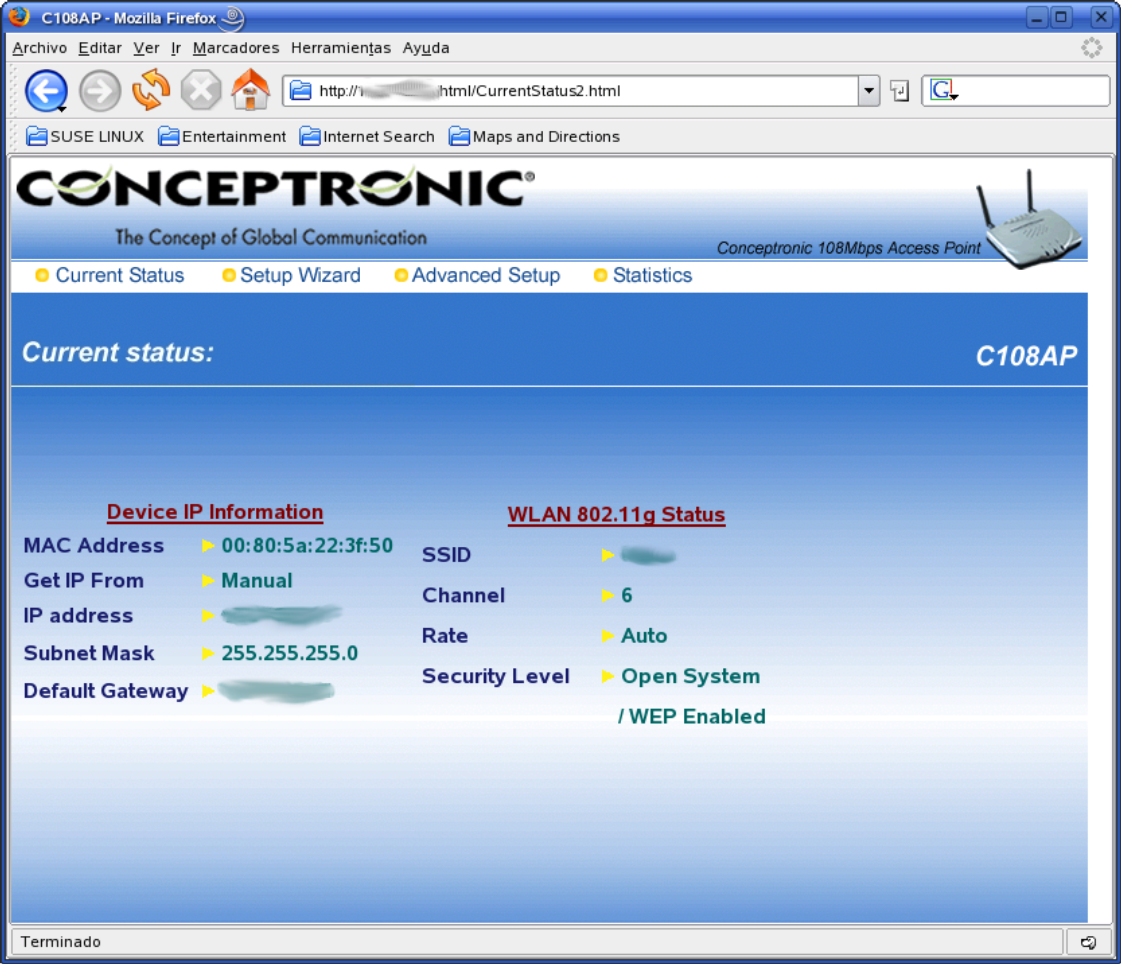Open the Entertainment bookmark folder

click(x=222, y=136)
